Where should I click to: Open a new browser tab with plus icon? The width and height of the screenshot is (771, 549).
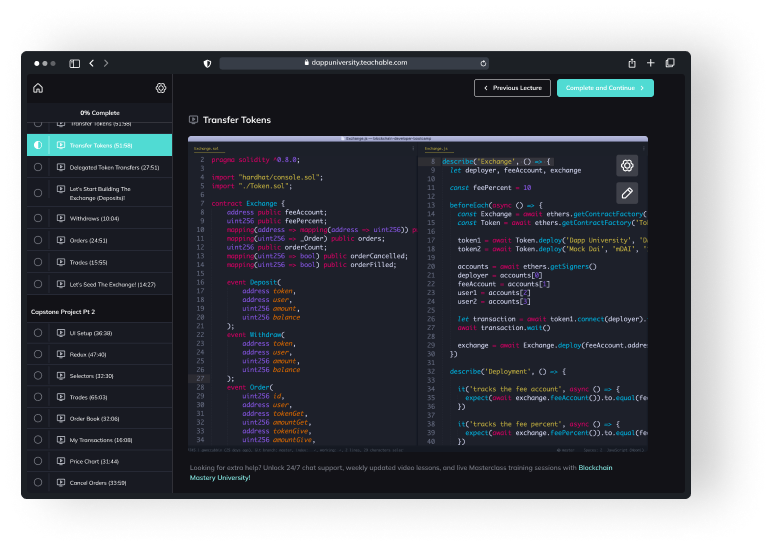pyautogui.click(x=651, y=63)
